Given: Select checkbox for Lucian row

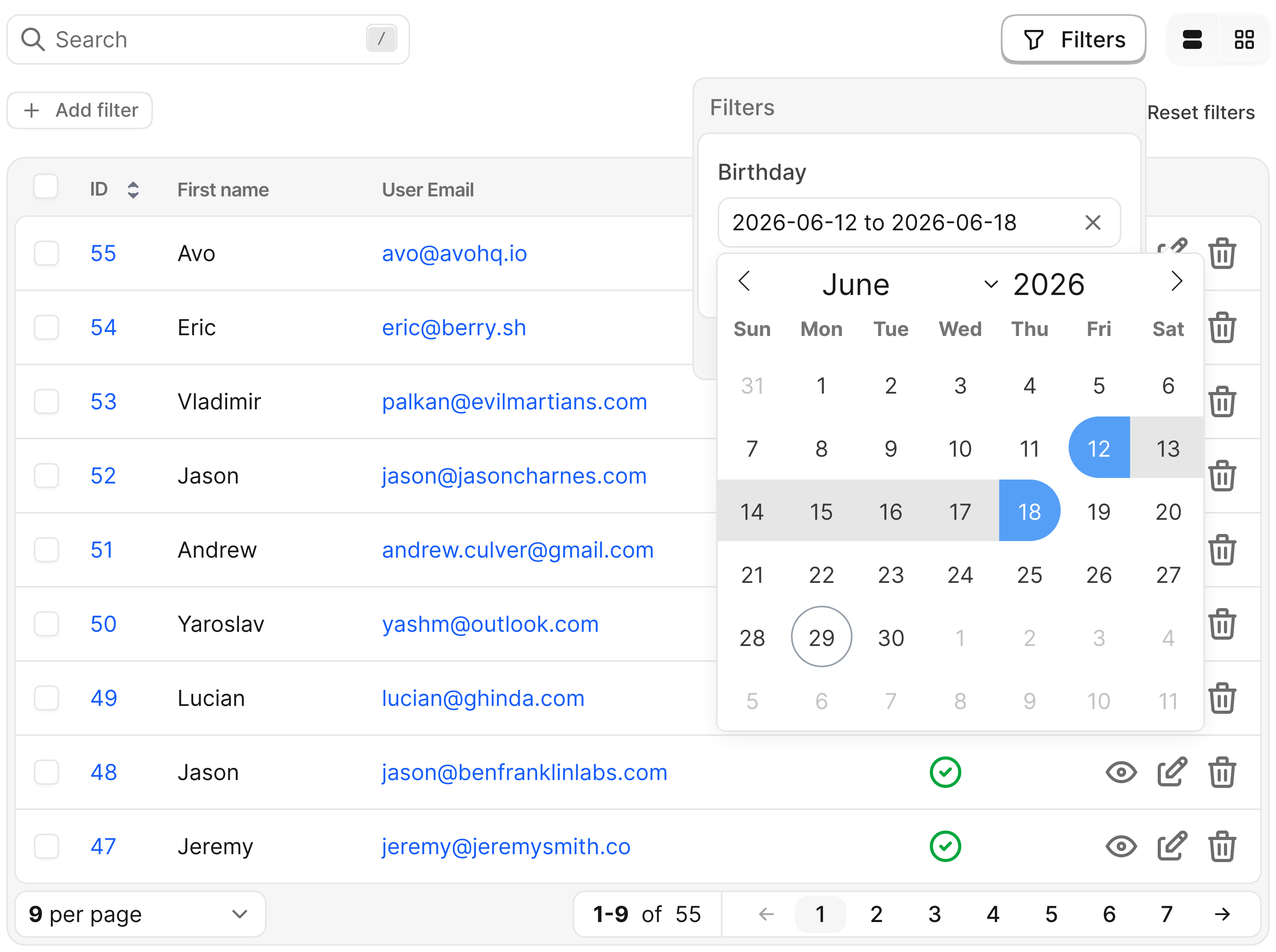Looking at the screenshot, I should coord(46,698).
